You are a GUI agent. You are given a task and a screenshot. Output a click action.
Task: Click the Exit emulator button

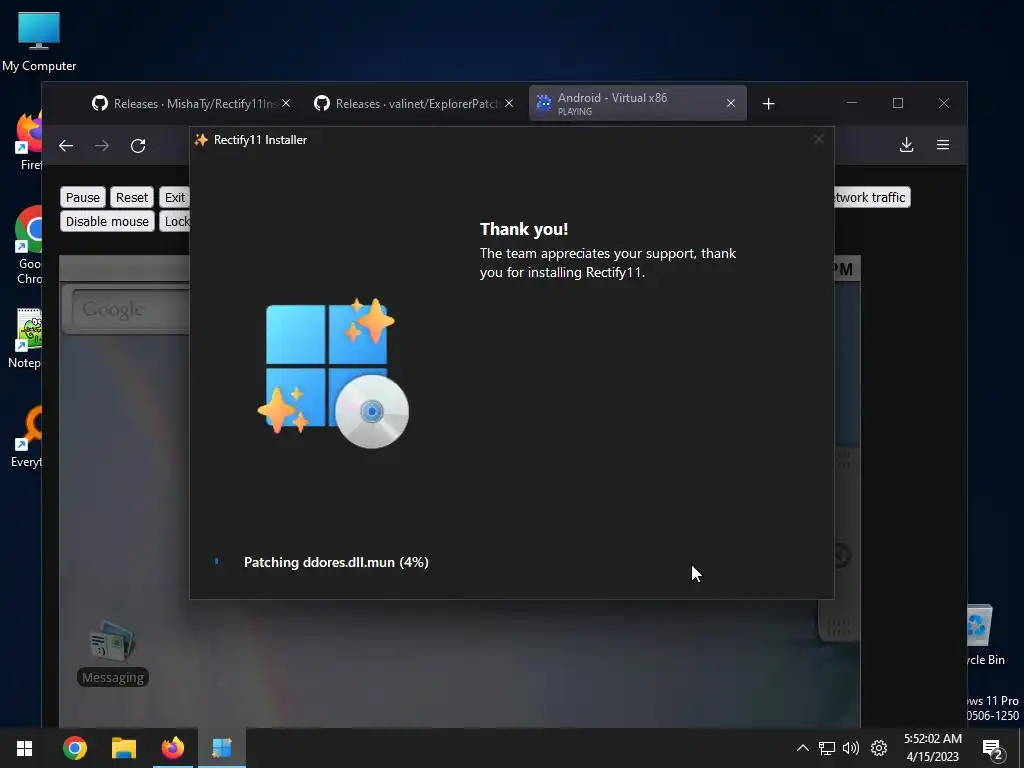[x=174, y=197]
